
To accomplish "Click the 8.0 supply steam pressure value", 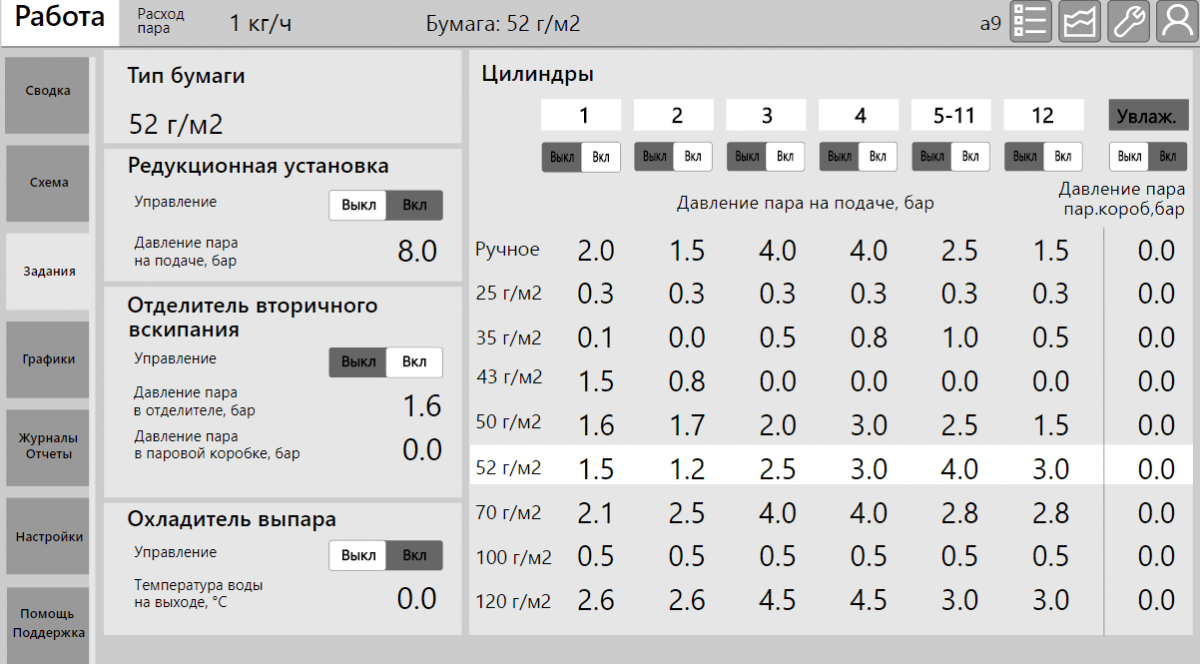I will pos(417,251).
